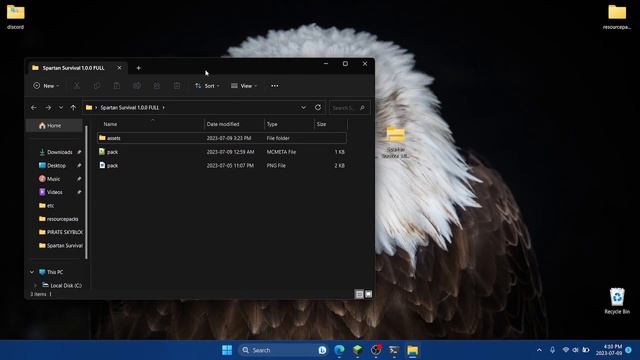Open the discord folder on the desktop
The image size is (640, 360).
coord(16,17)
